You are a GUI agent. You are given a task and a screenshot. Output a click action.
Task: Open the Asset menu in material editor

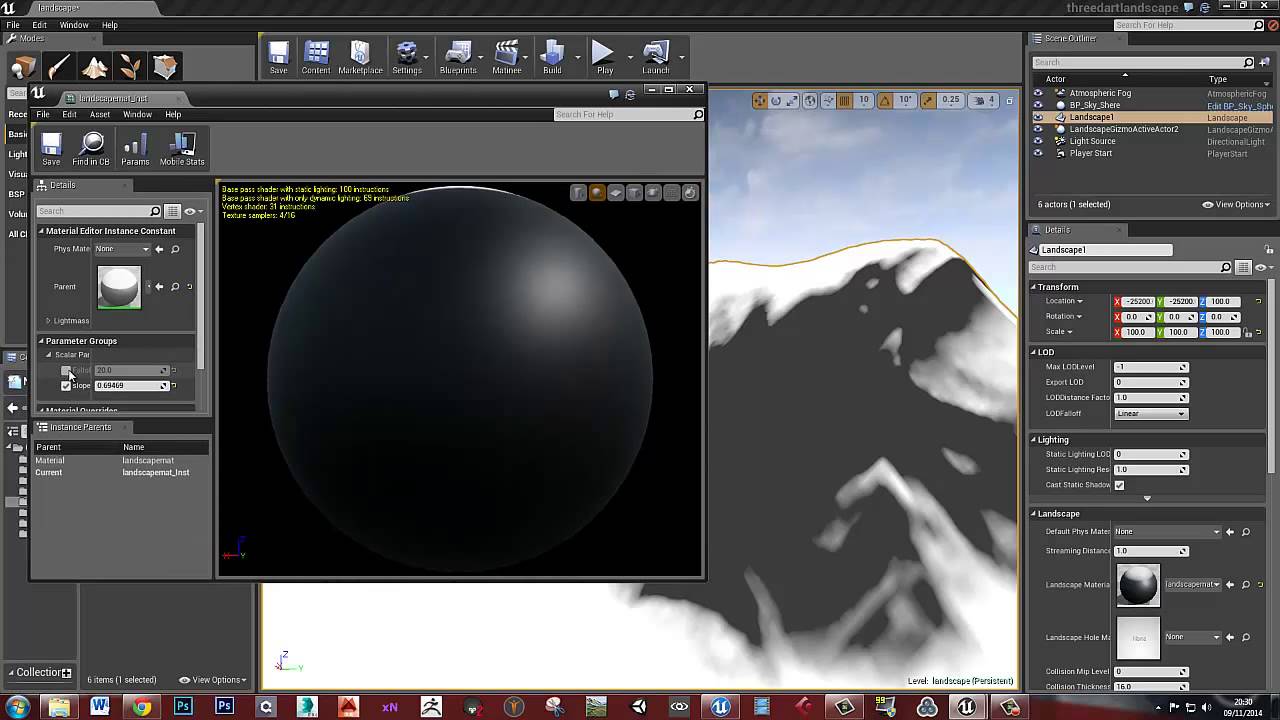point(100,114)
